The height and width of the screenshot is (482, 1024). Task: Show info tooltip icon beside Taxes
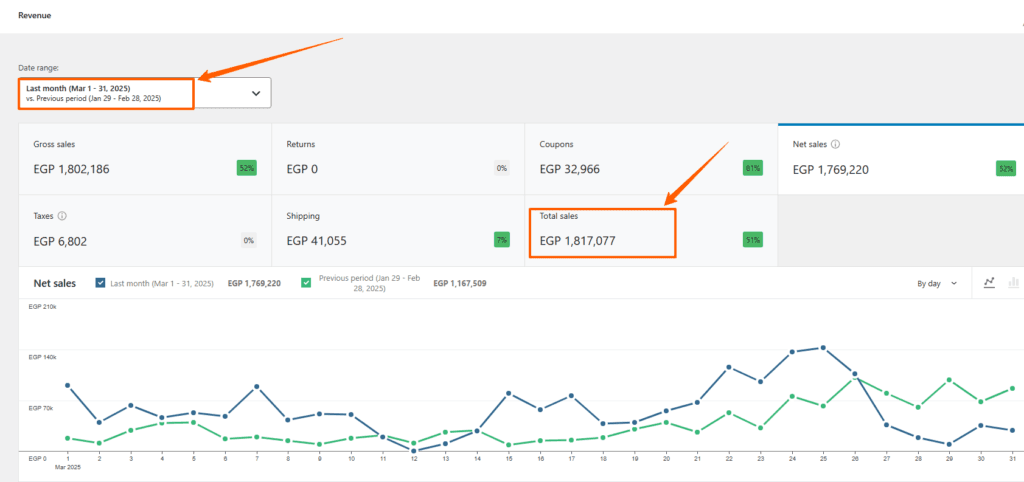(x=62, y=216)
